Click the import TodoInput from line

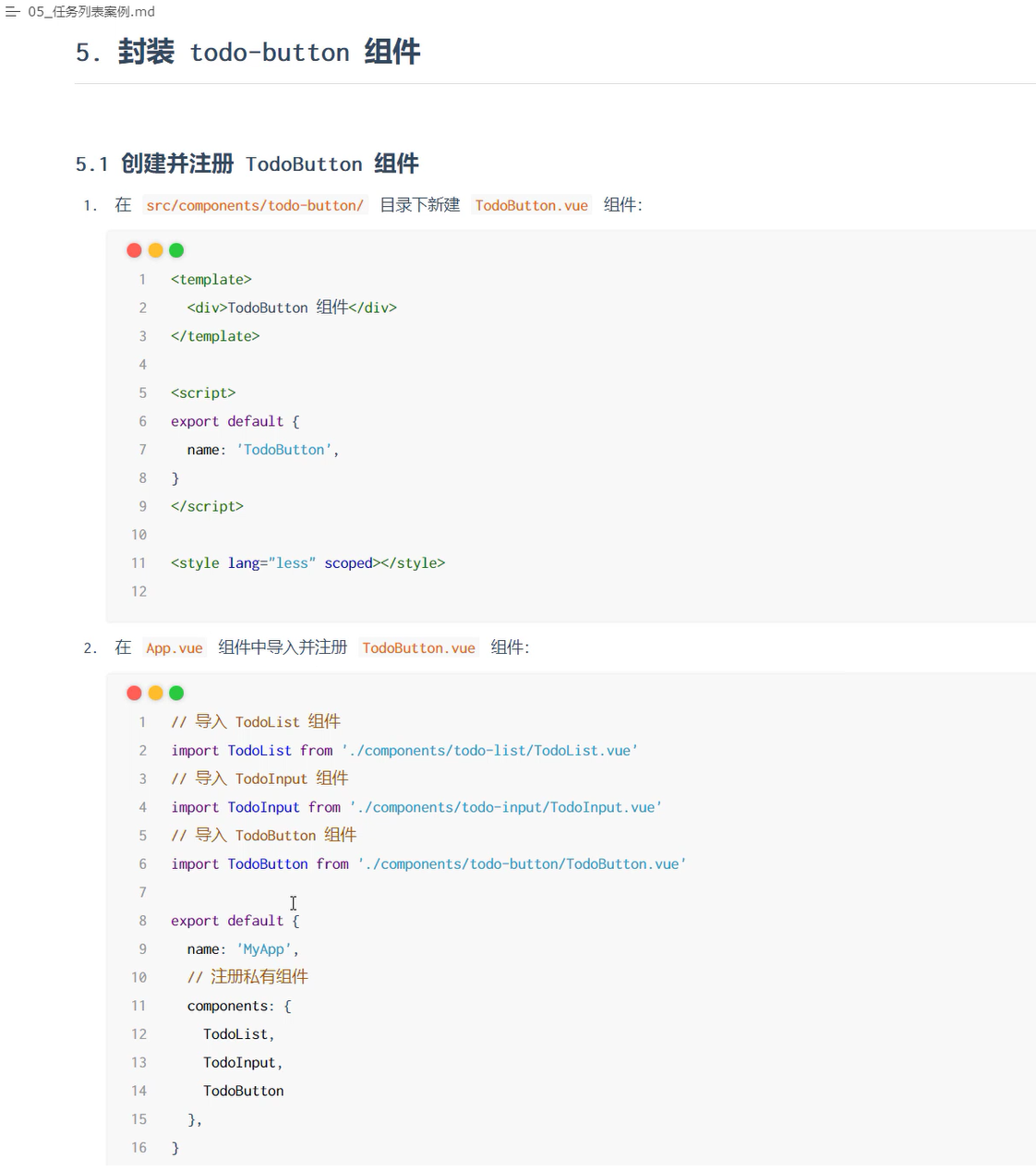pos(416,807)
